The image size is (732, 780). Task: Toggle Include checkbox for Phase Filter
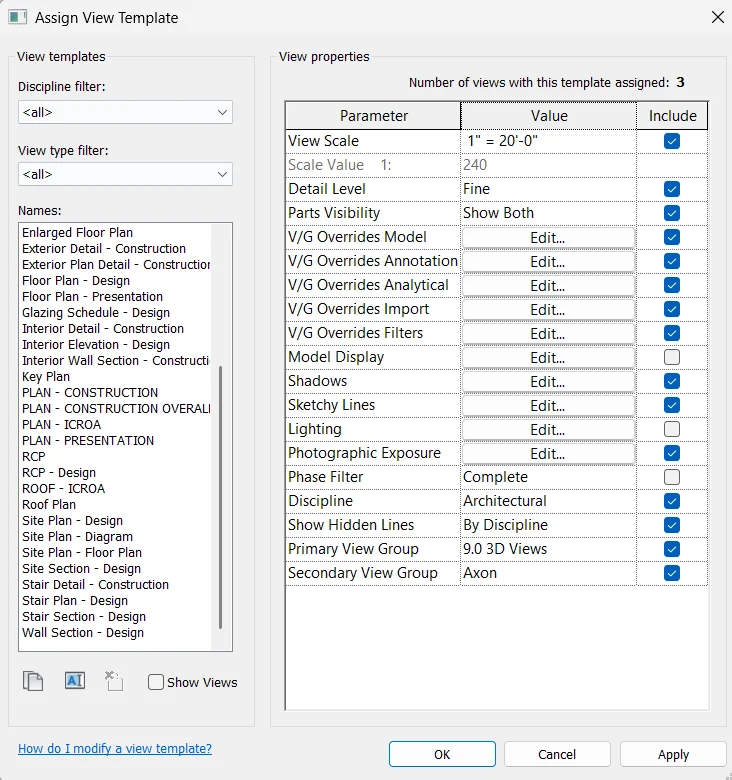[x=672, y=477]
